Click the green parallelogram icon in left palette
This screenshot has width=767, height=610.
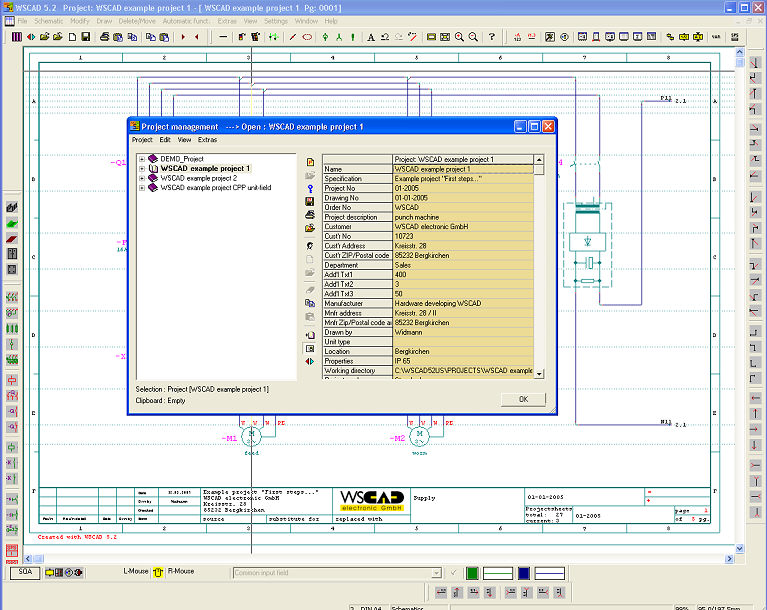[12, 224]
